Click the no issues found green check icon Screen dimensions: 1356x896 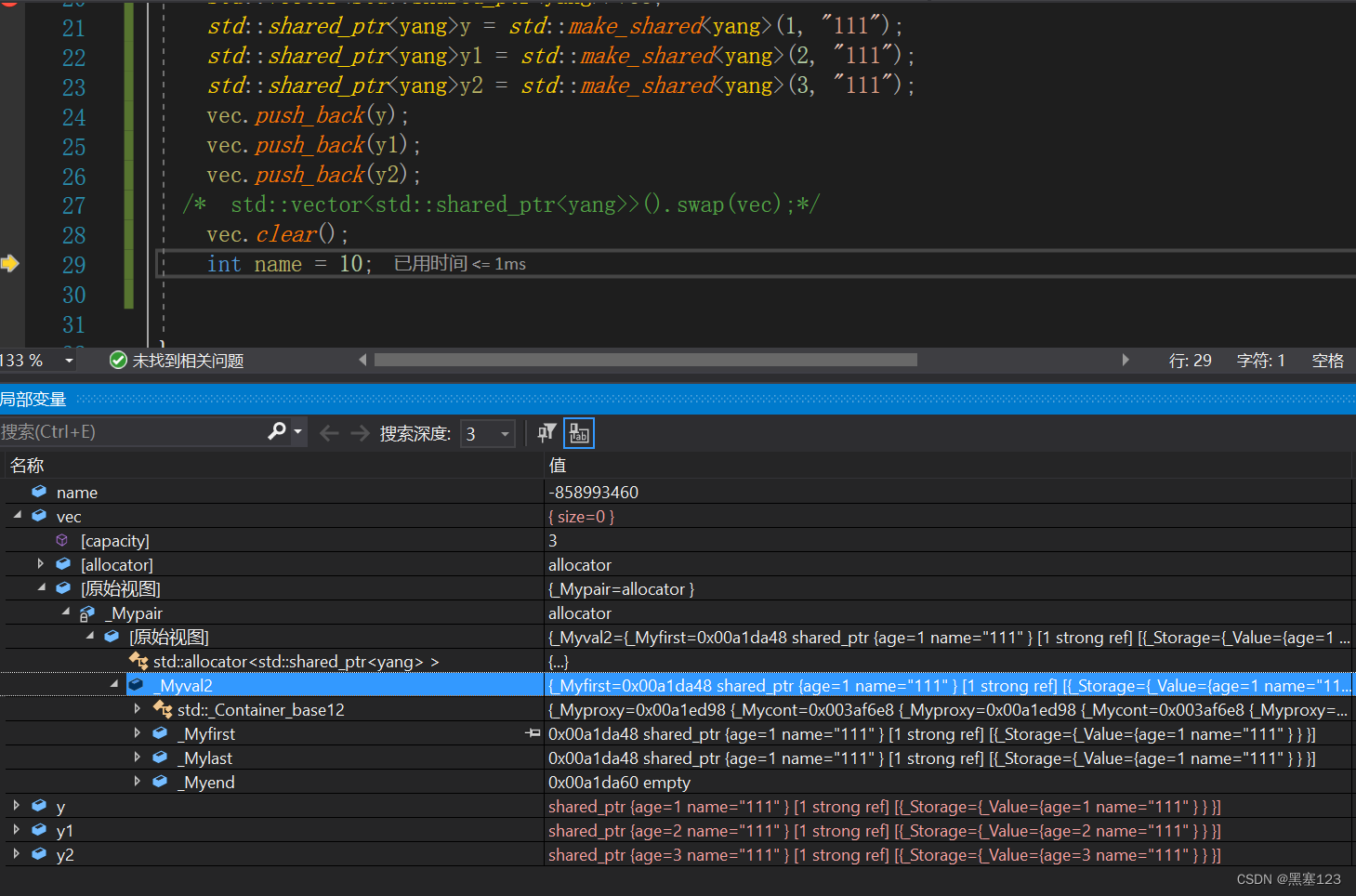118,360
